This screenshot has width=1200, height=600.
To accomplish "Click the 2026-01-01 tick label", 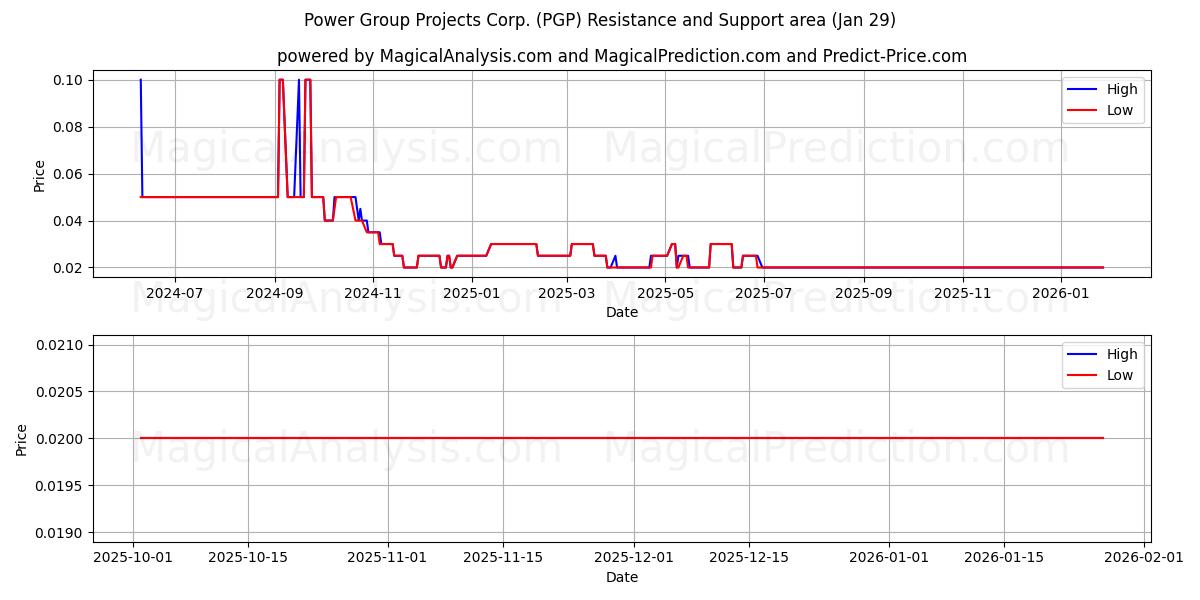I will (888, 559).
